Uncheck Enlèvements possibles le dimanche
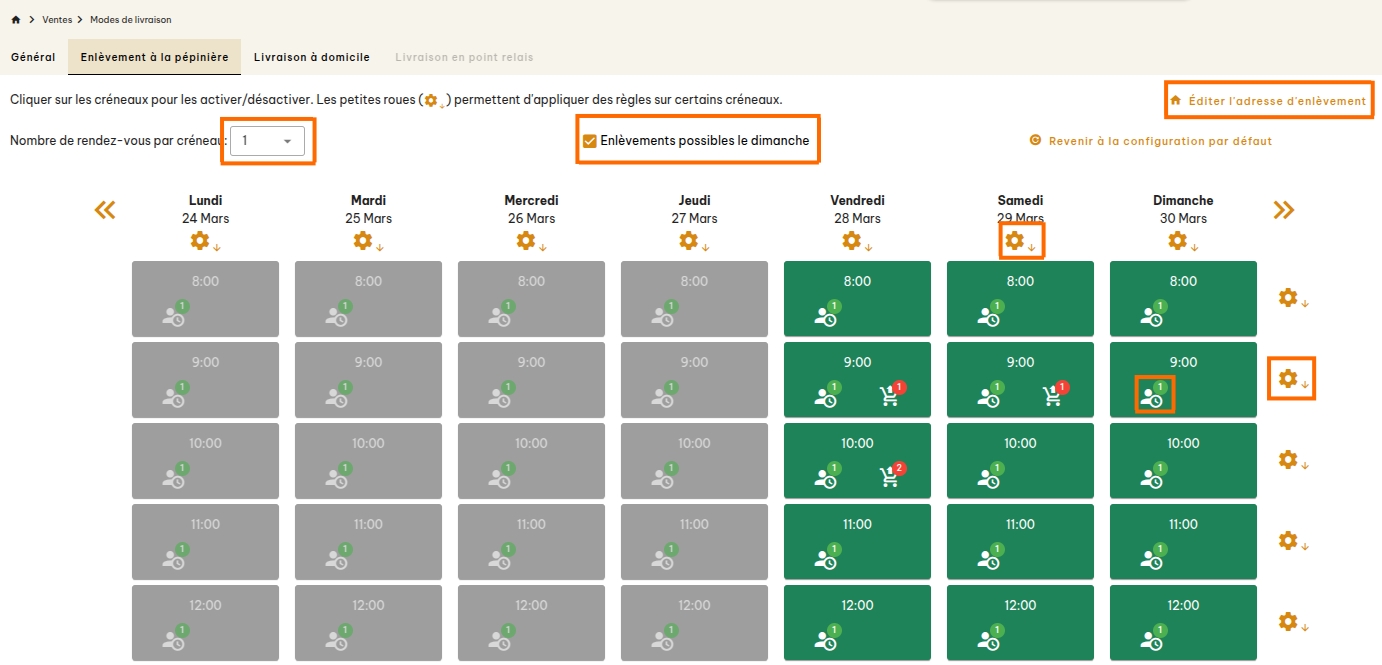The height and width of the screenshot is (665, 1382). (x=589, y=140)
